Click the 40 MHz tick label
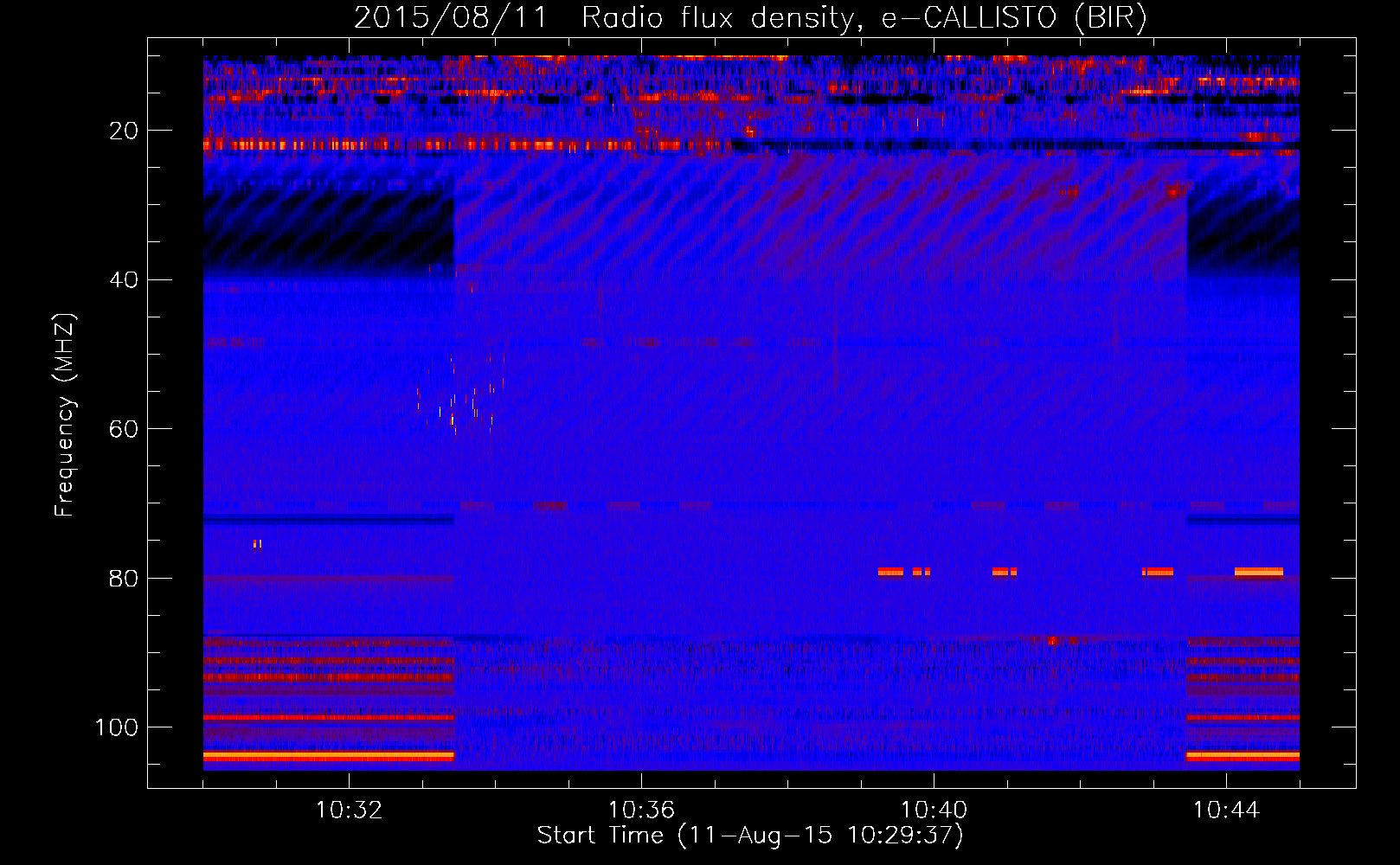Image resolution: width=1400 pixels, height=865 pixels. click(124, 280)
